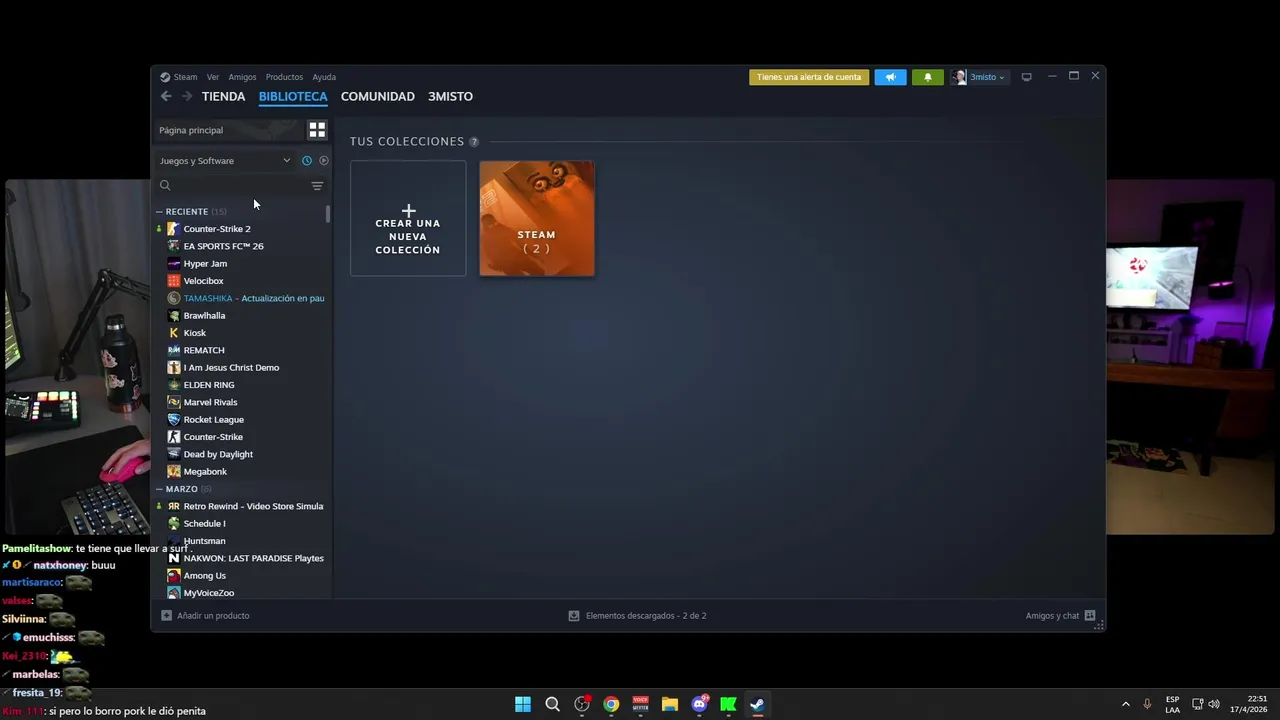Open the STEAM collection thumbnail

[537, 218]
